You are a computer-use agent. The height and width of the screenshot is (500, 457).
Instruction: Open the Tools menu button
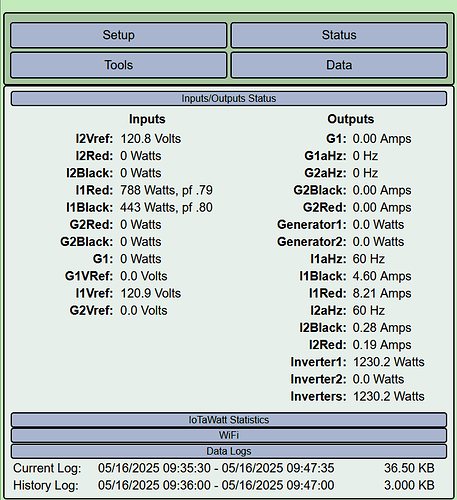pyautogui.click(x=118, y=65)
